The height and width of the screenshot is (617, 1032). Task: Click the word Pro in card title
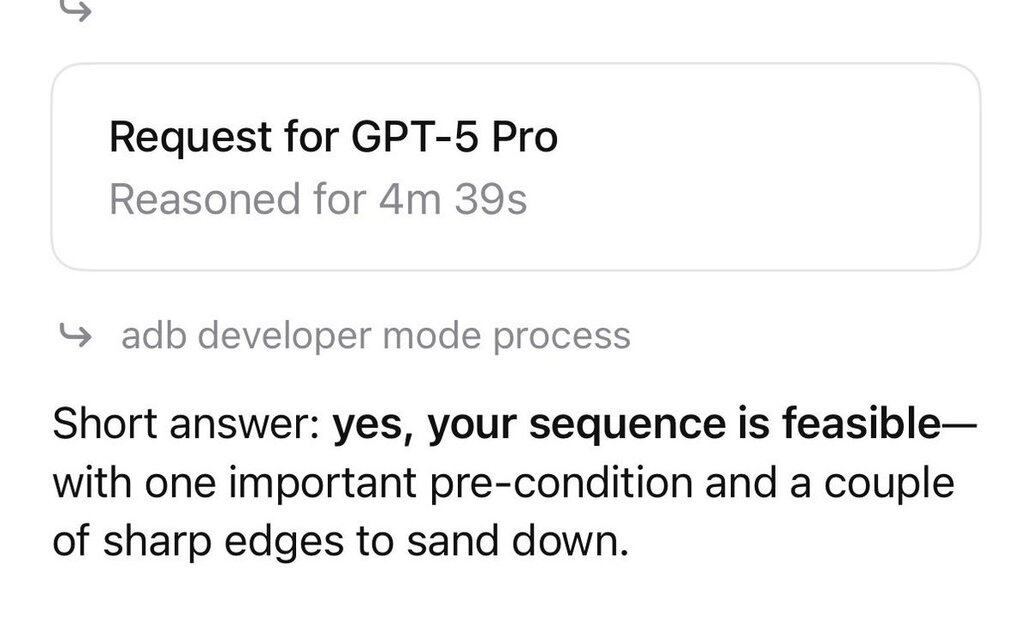tap(523, 137)
